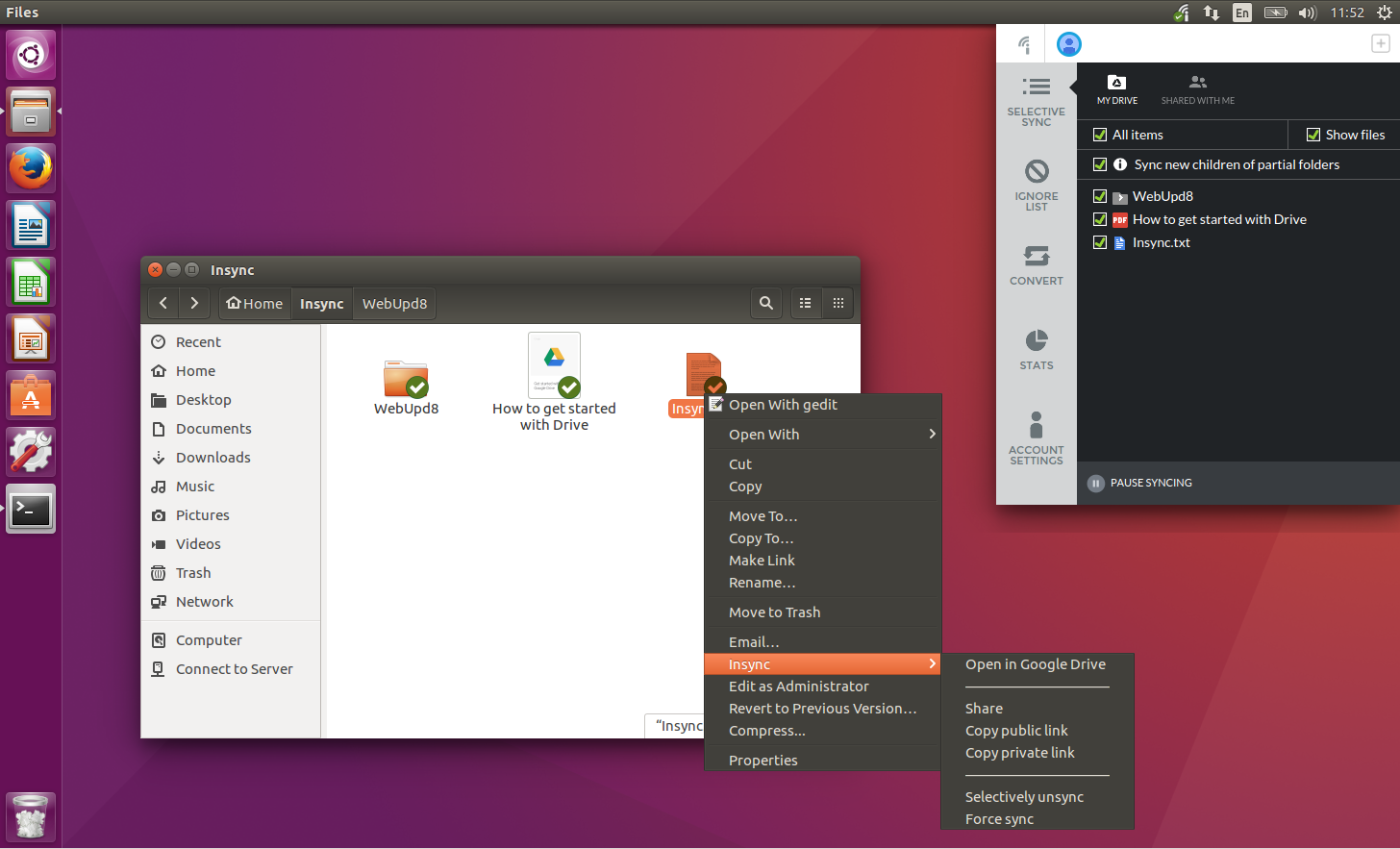Switch to the My Drive tab
1400x849 pixels.
click(x=1117, y=90)
